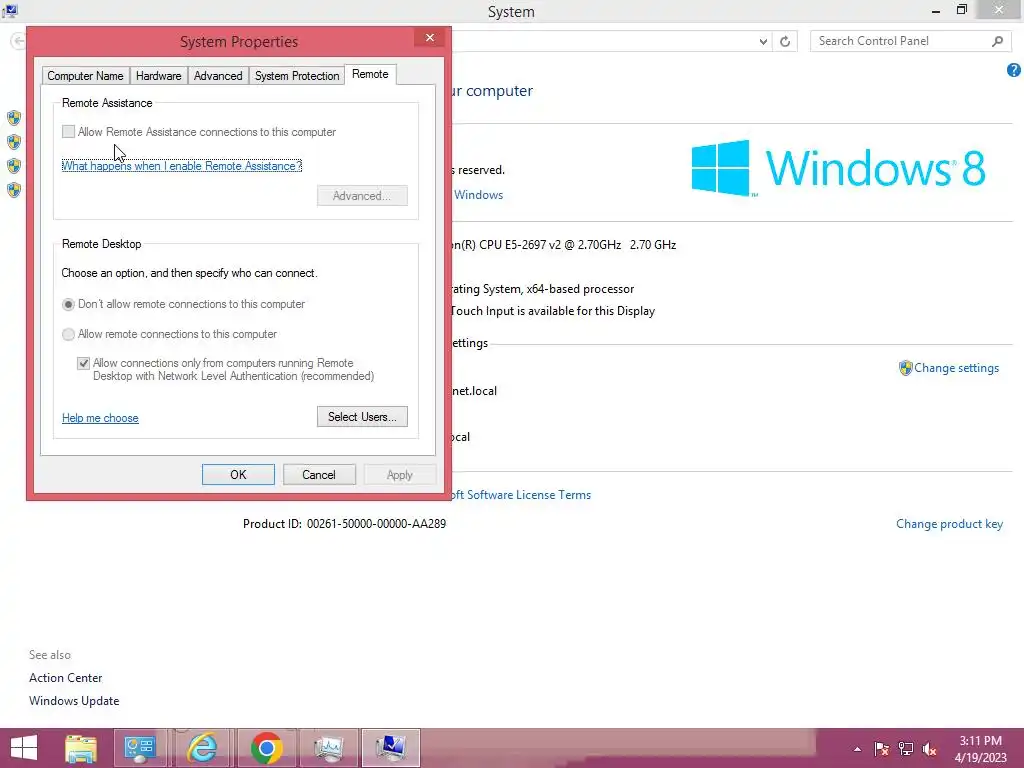Click the Windows 8 logo

tap(838, 168)
